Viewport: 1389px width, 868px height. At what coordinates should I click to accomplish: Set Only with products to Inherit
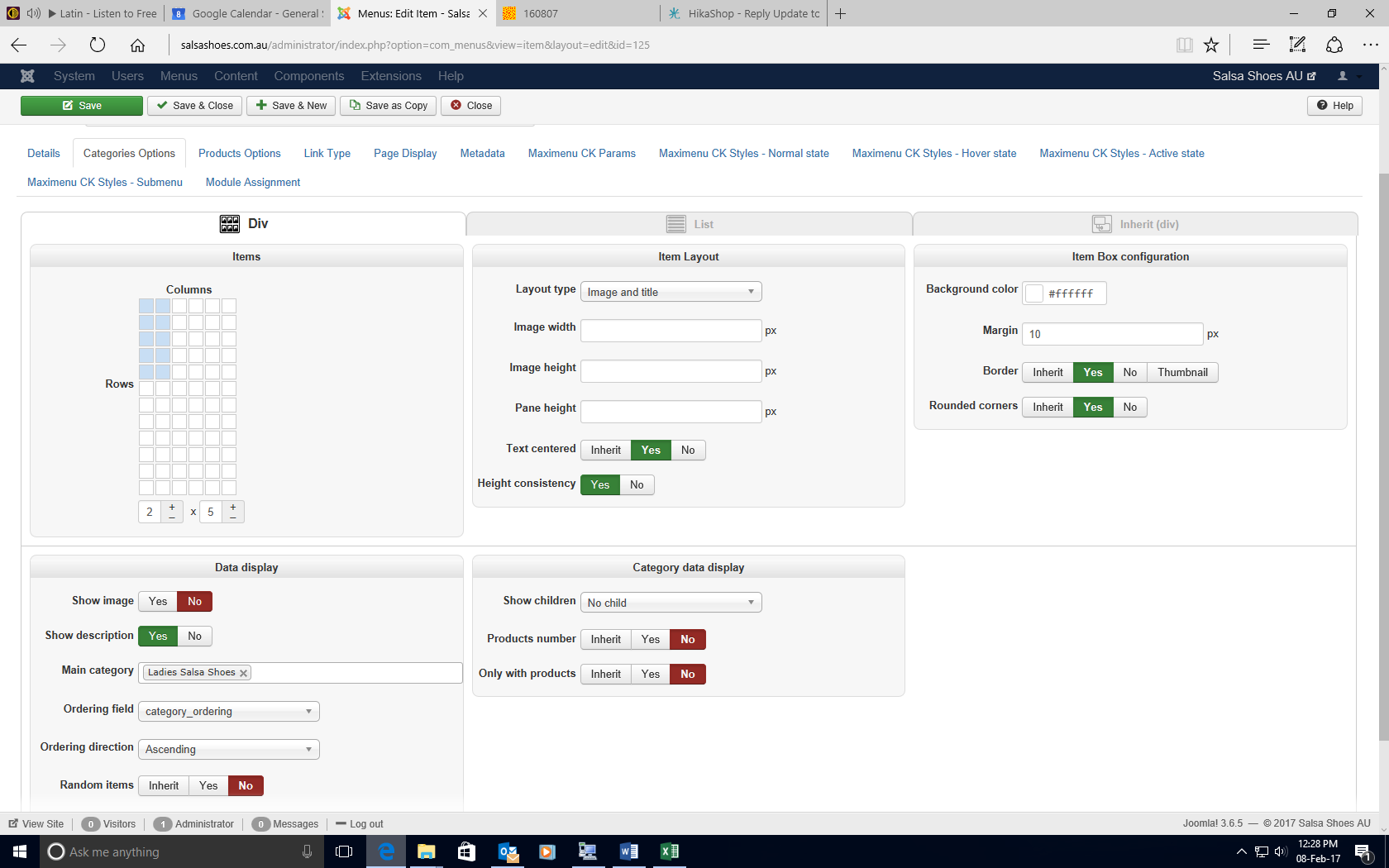coord(606,674)
